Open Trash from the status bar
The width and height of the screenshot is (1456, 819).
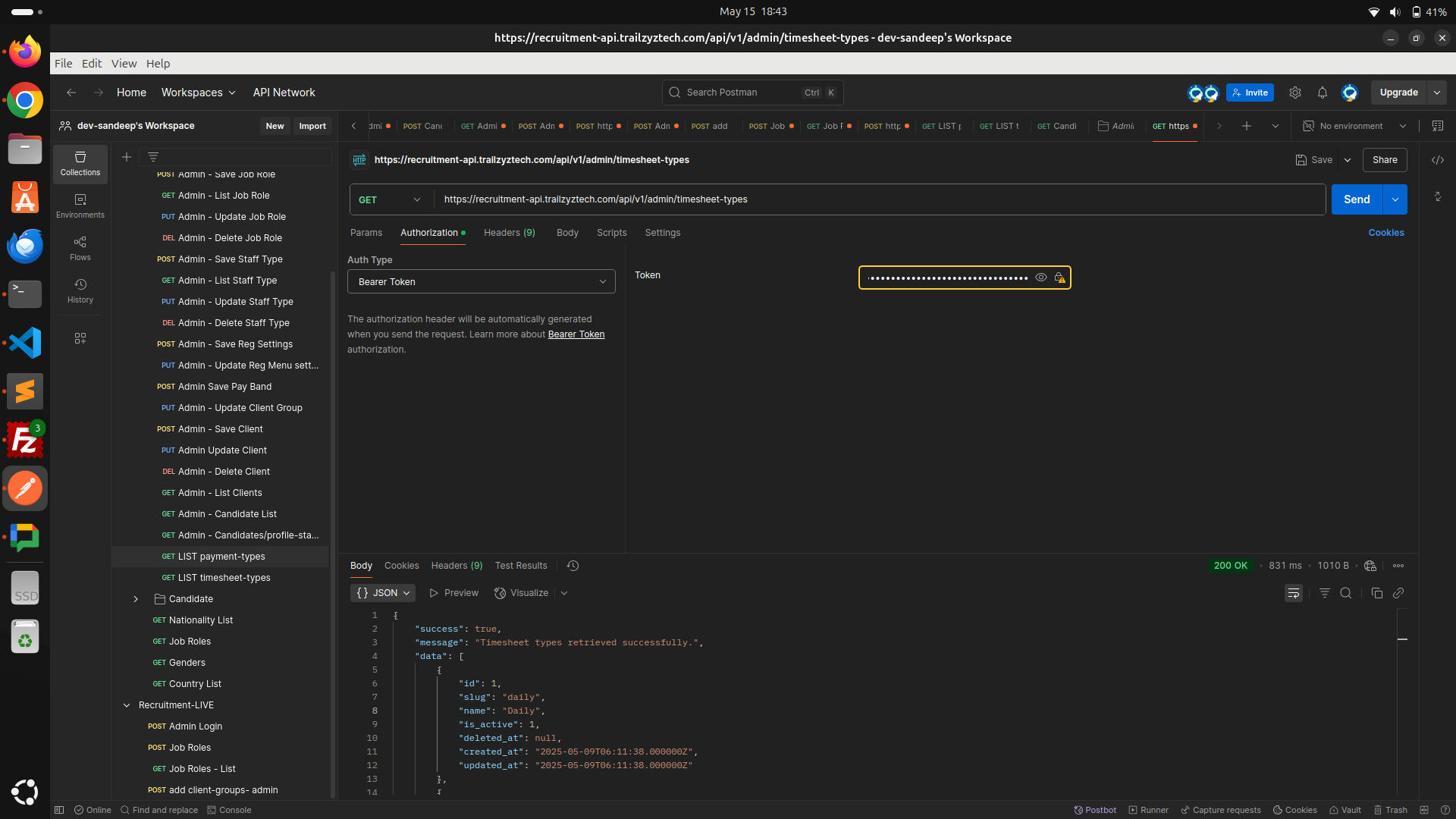(x=1391, y=810)
